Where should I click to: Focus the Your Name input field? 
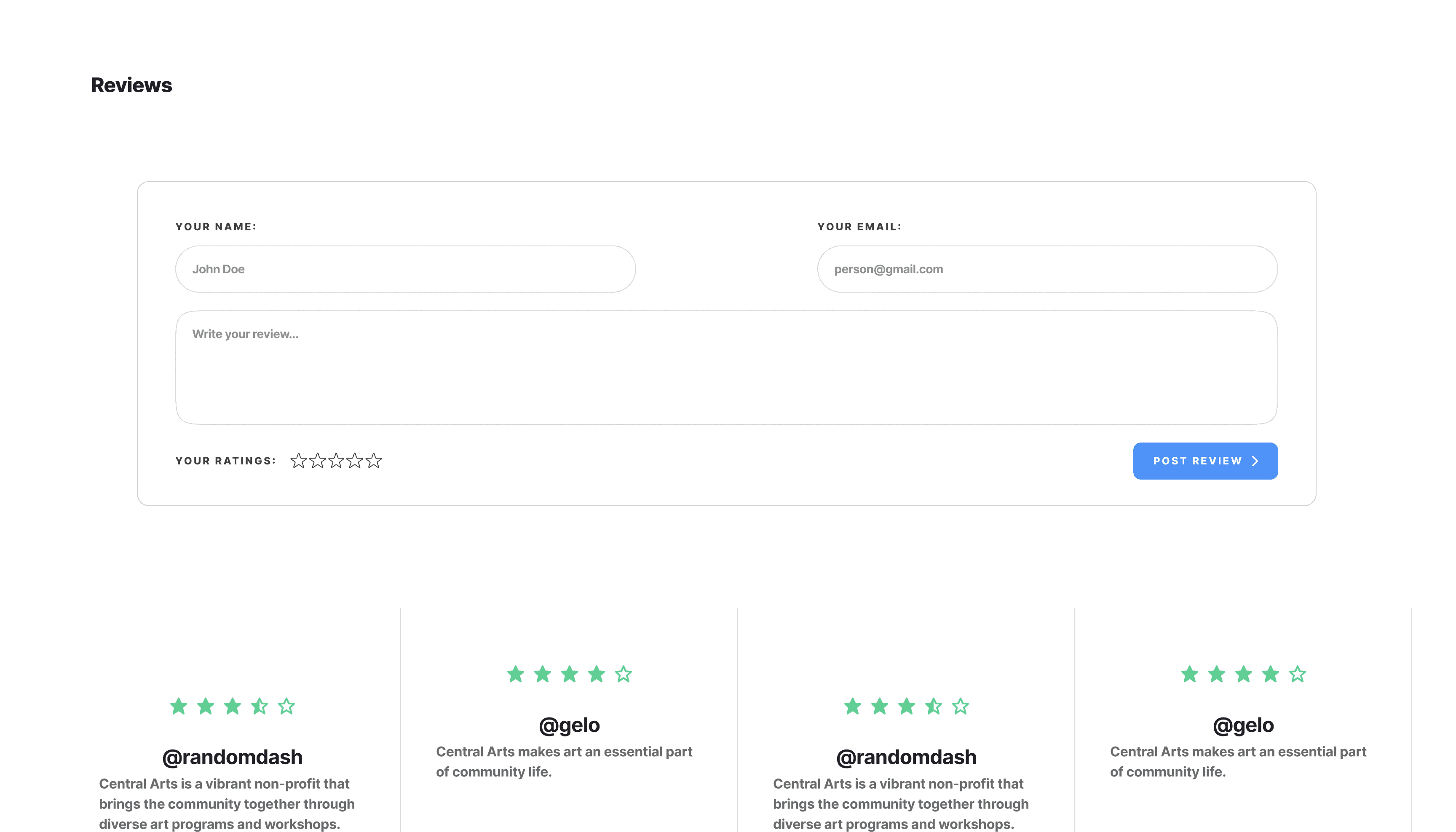405,269
